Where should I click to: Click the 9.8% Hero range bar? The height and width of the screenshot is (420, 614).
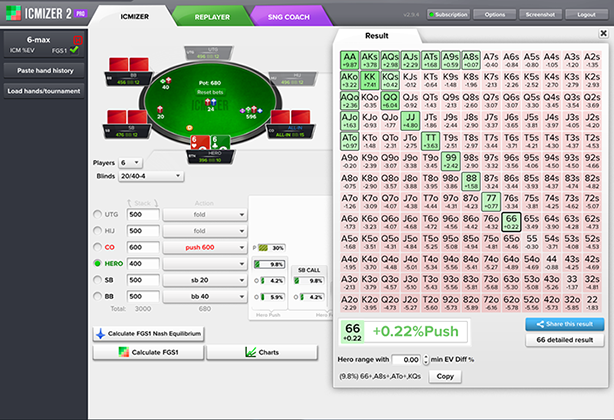pos(270,264)
